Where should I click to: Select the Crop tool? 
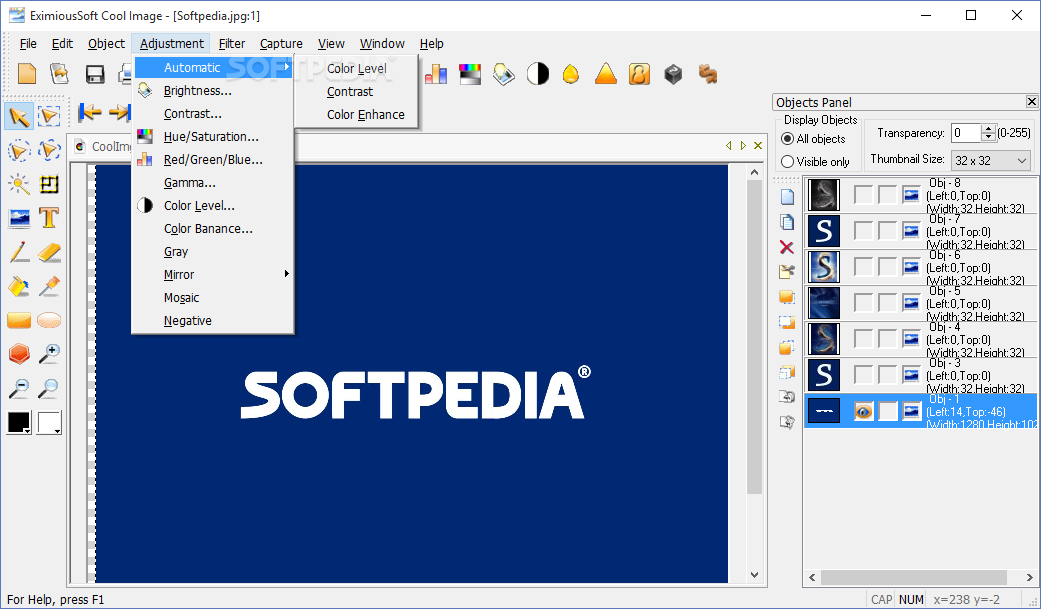click(x=49, y=184)
